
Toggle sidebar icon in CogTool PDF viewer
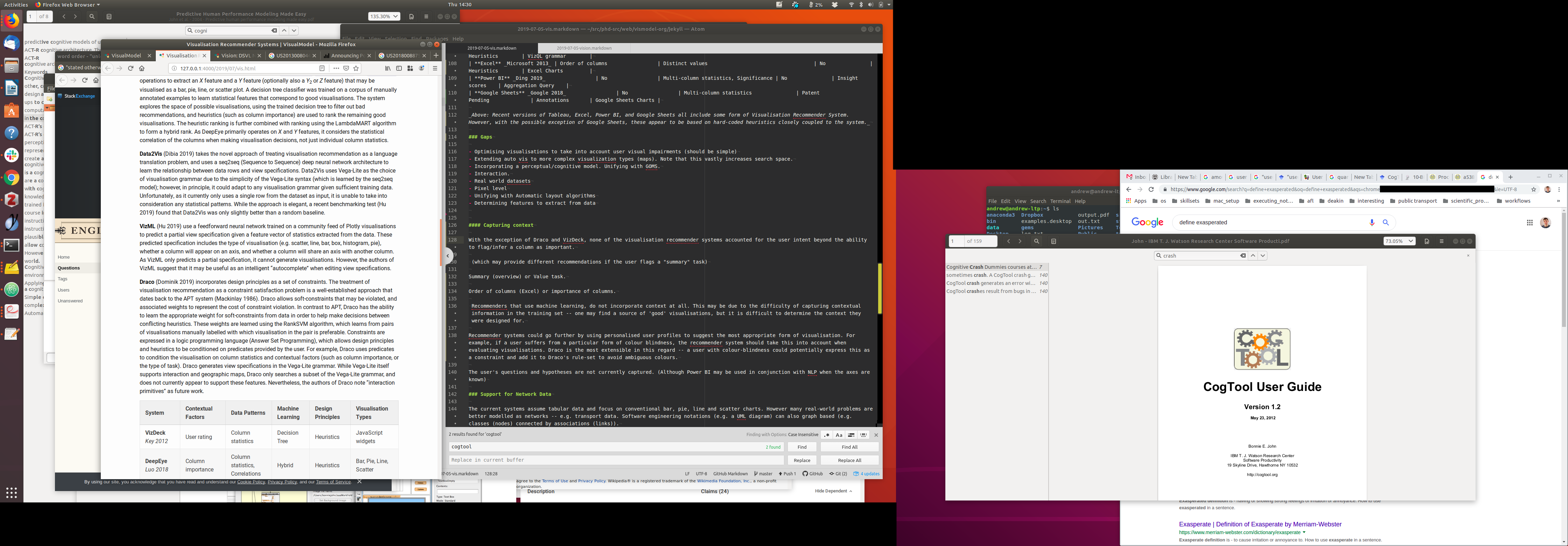coord(1053,241)
